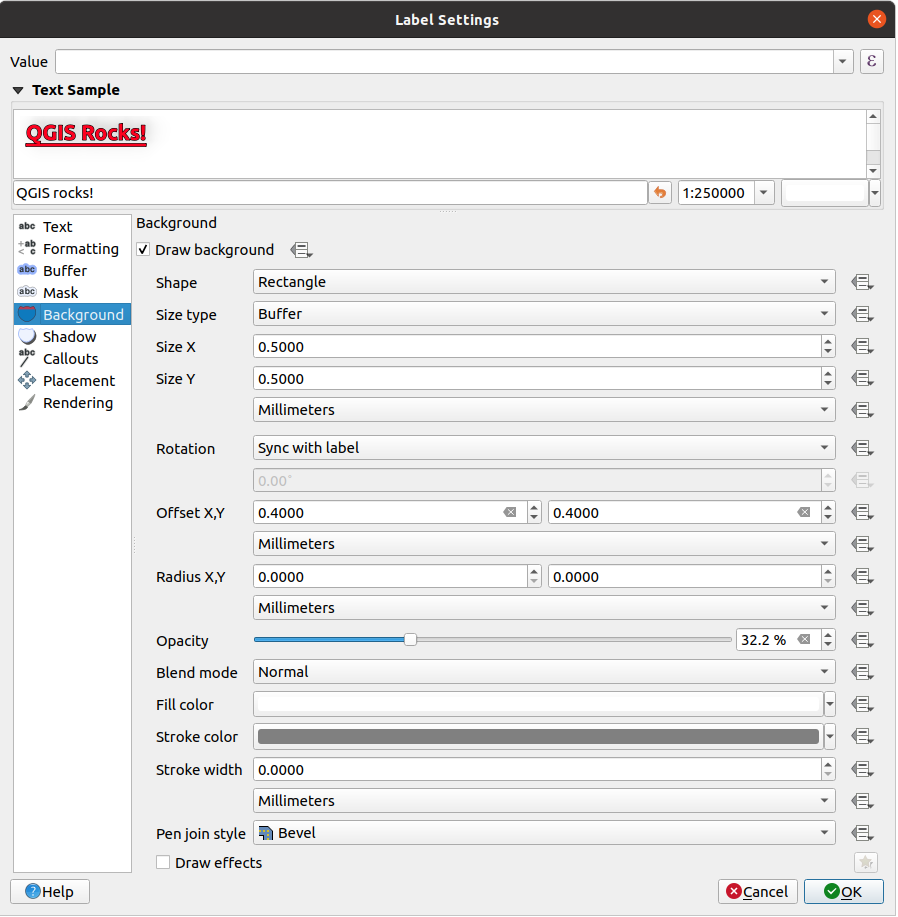Screen dimensions: 898x917
Task: Reset the sample text with the orange arrow
Action: [x=660, y=192]
